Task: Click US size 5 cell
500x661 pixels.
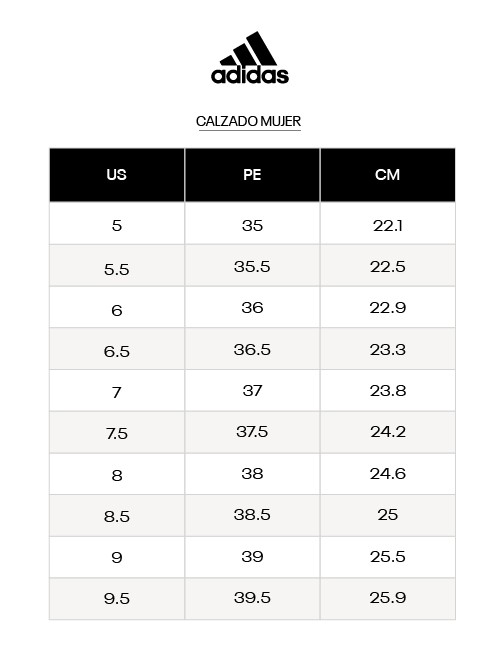Action: (x=117, y=223)
